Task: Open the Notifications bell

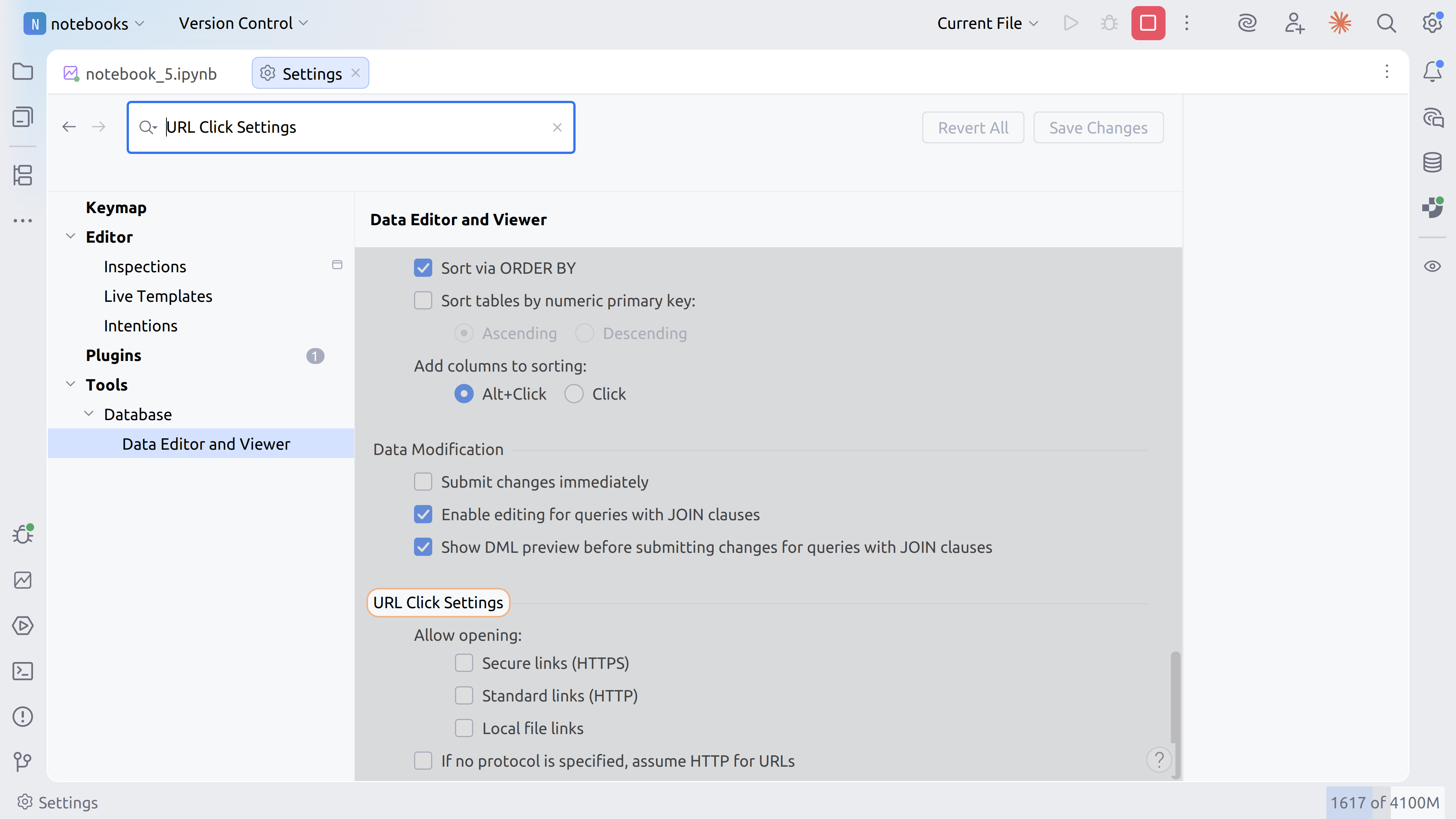Action: coord(1432,72)
